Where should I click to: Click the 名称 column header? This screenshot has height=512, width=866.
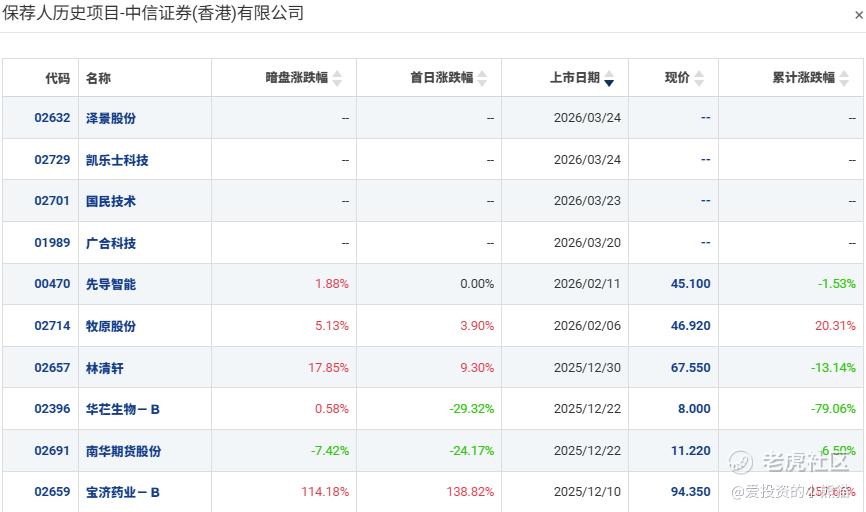pos(98,78)
